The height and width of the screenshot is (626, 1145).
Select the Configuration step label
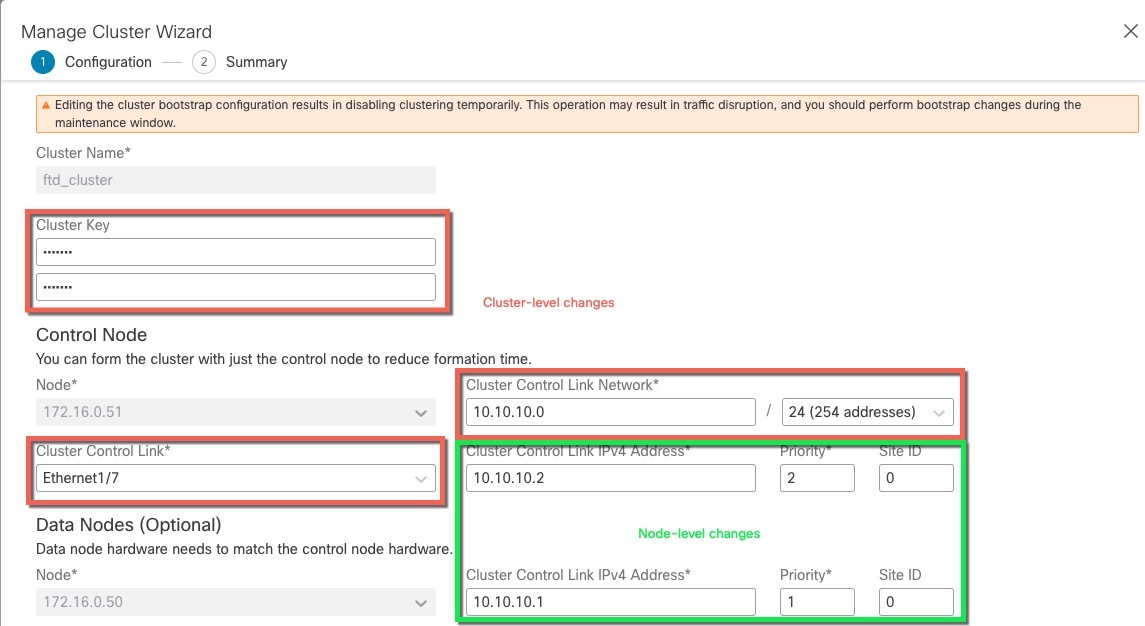click(108, 62)
